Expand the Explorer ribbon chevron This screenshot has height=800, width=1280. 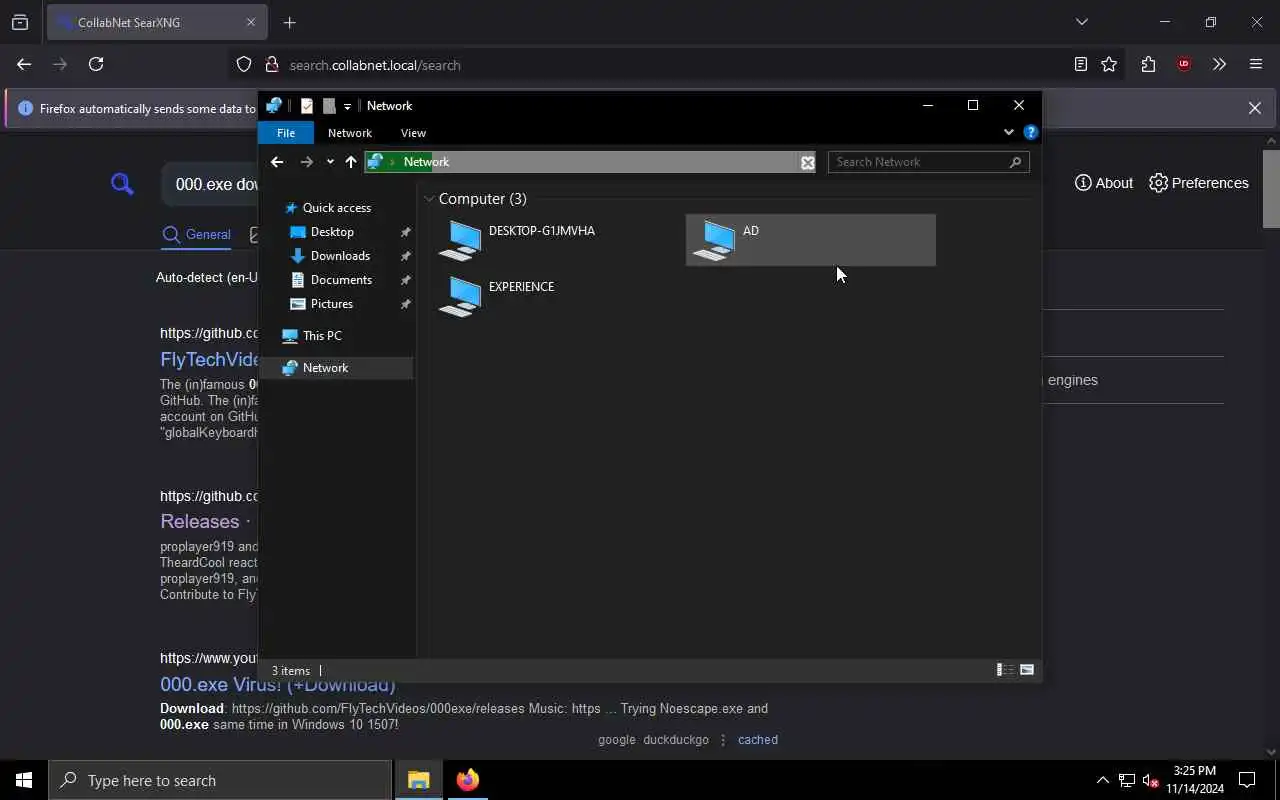point(1008,132)
